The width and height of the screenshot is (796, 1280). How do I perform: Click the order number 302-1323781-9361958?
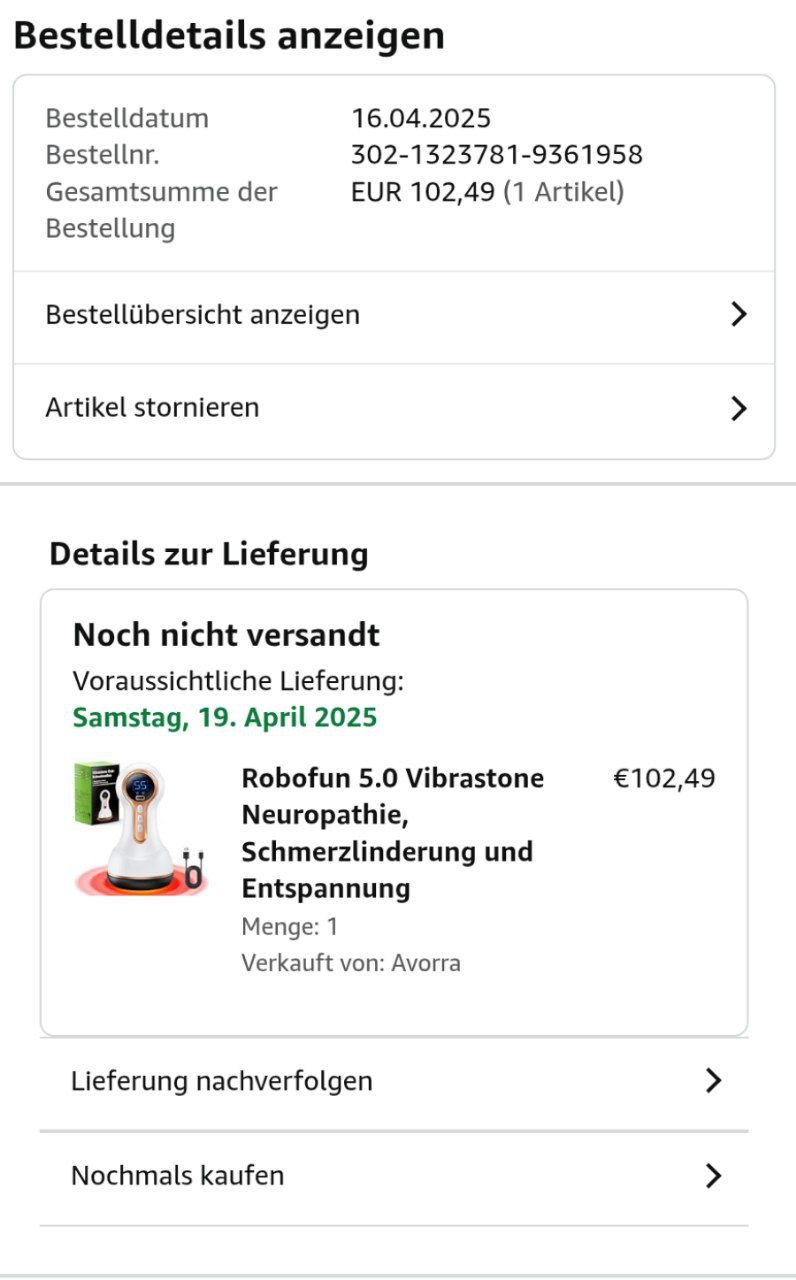[496, 155]
